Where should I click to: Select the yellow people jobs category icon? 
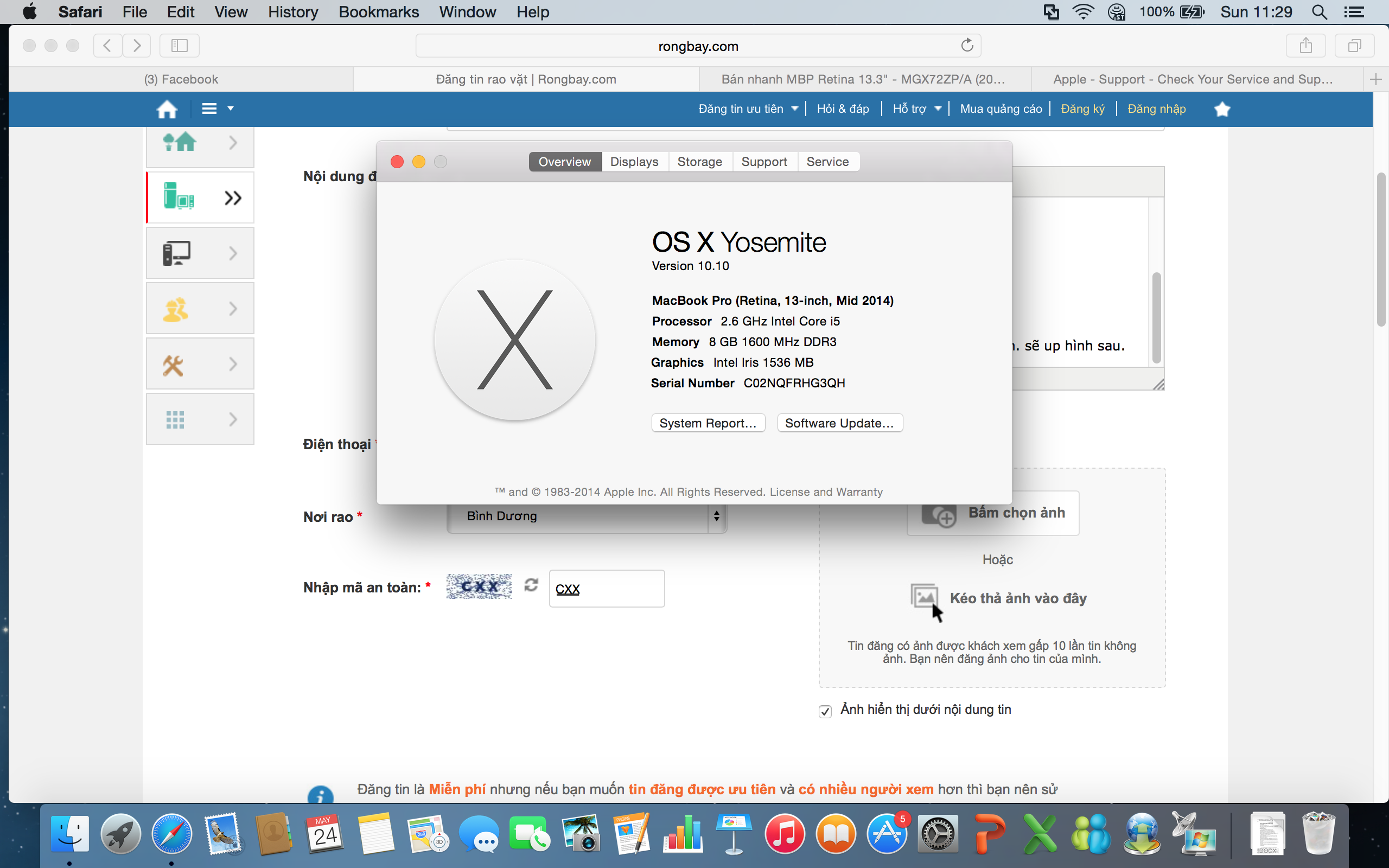coord(176,309)
